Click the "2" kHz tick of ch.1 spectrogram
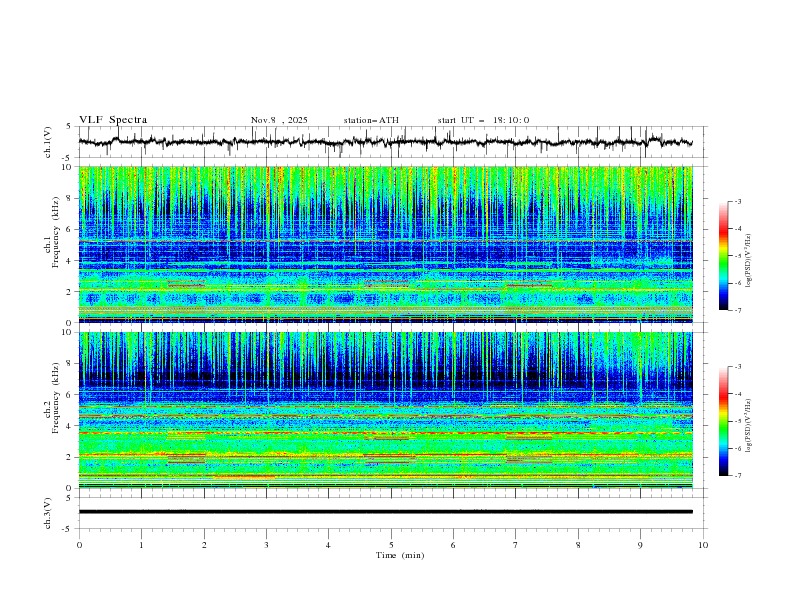 point(70,292)
